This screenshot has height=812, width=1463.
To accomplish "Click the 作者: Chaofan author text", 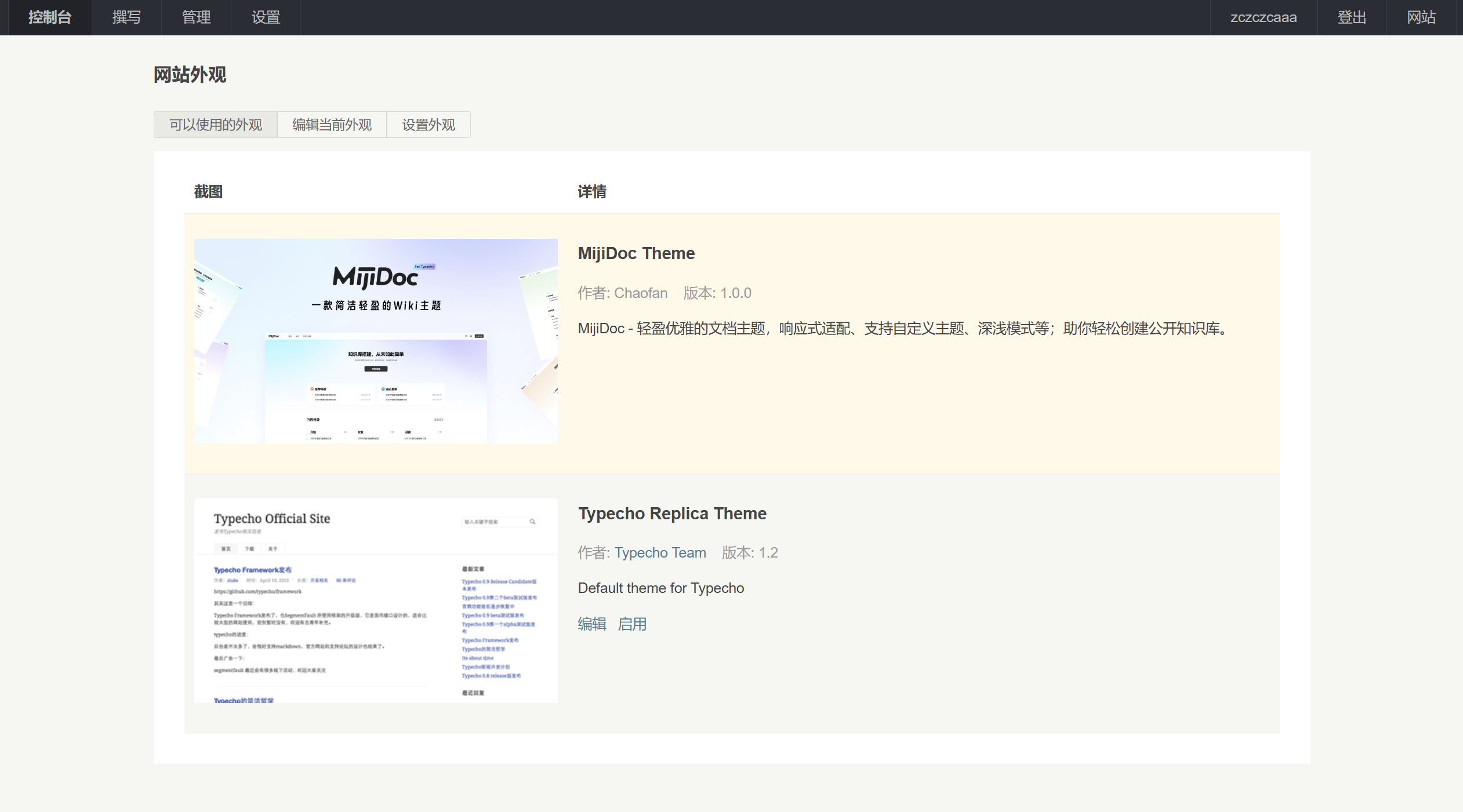I will pos(622,293).
